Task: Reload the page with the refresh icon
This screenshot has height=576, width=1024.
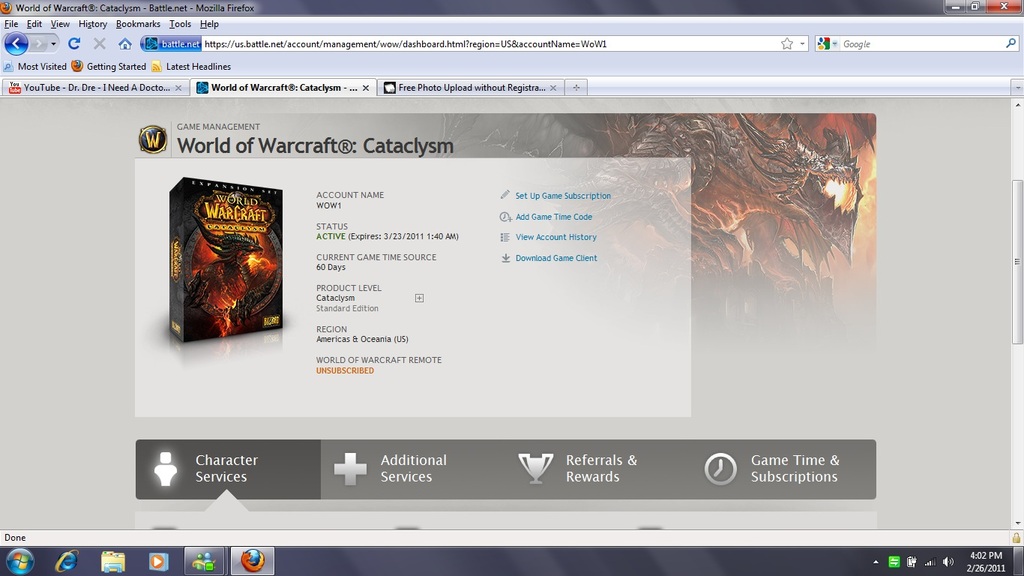Action: [74, 44]
